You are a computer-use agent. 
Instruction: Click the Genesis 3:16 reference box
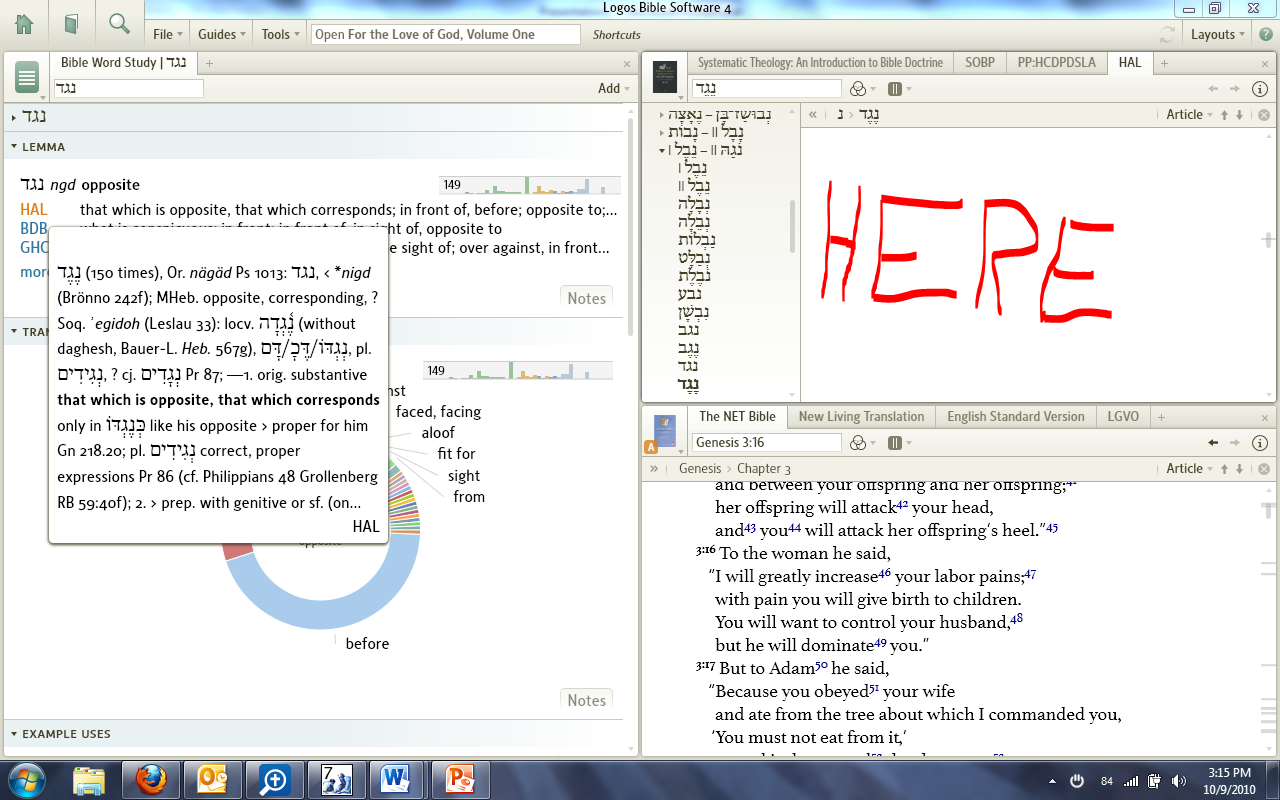tap(767, 442)
